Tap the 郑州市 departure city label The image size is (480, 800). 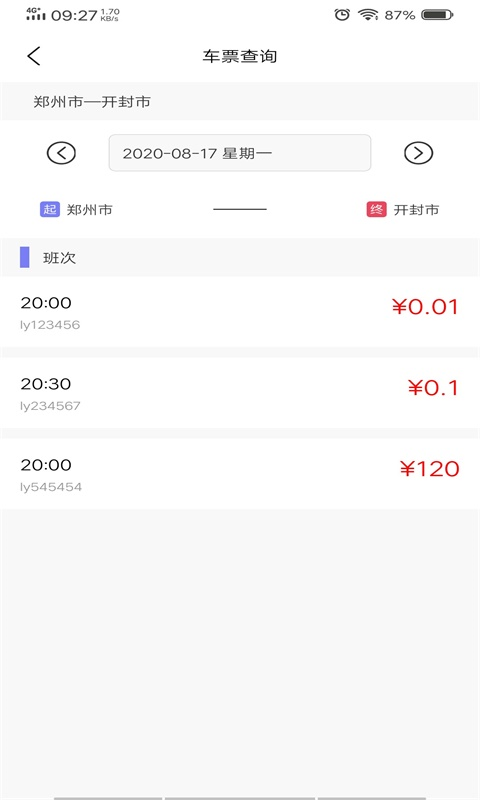click(x=90, y=210)
